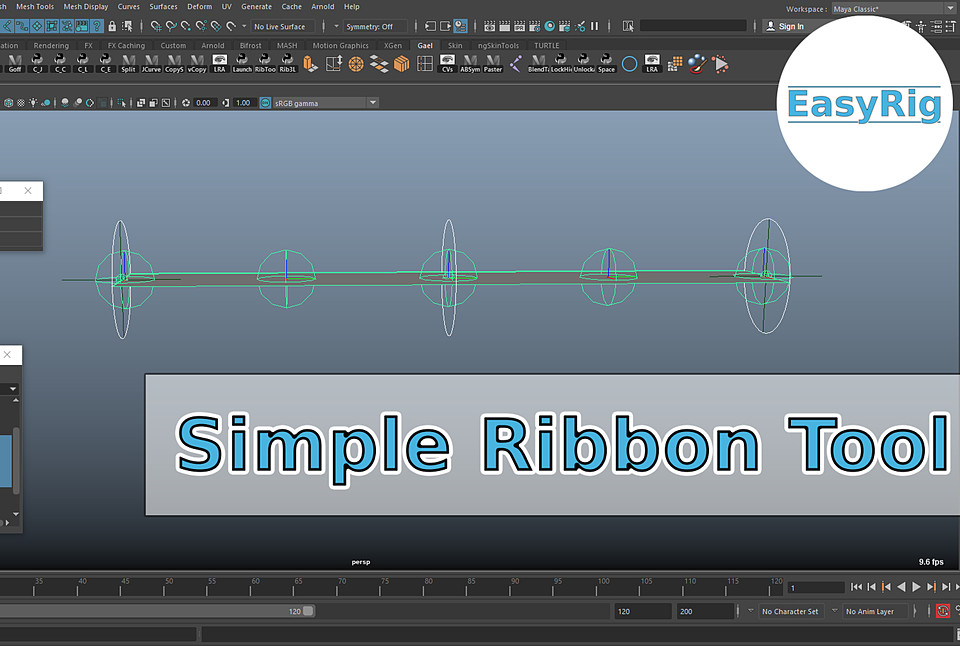
Task: Enable Auto Keyframe at the bottom right
Action: click(x=941, y=610)
